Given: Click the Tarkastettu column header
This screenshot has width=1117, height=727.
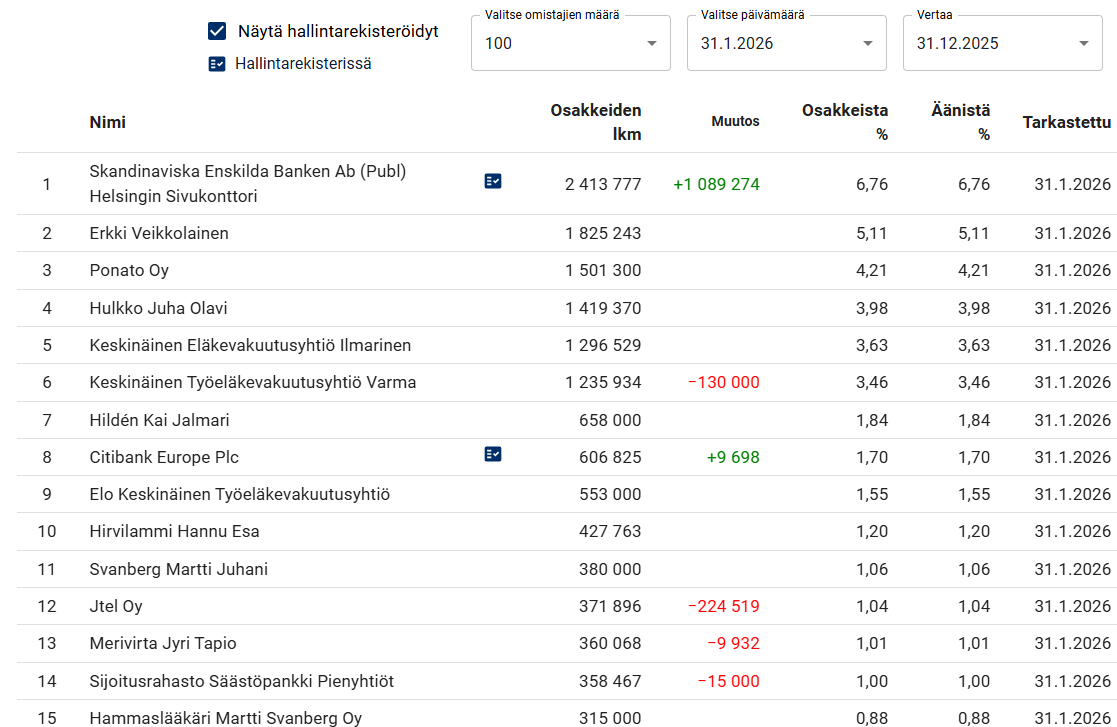Looking at the screenshot, I should coord(1066,122).
